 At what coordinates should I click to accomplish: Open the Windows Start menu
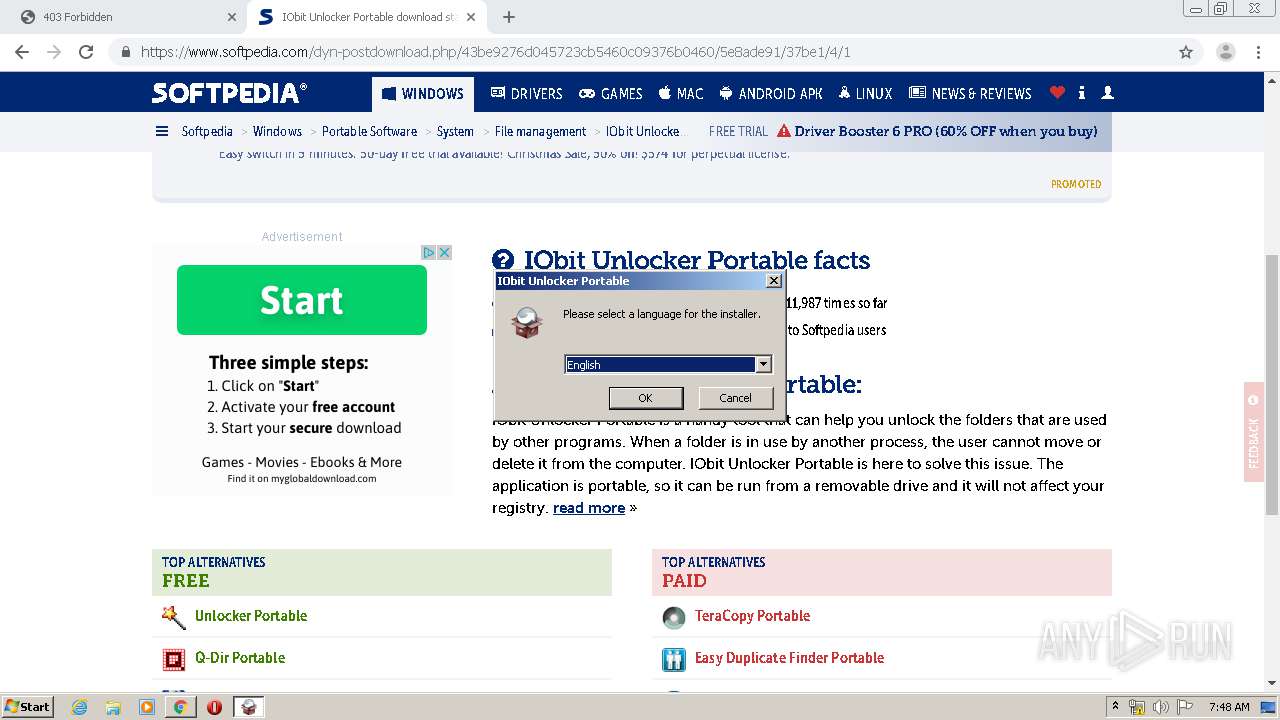28,706
